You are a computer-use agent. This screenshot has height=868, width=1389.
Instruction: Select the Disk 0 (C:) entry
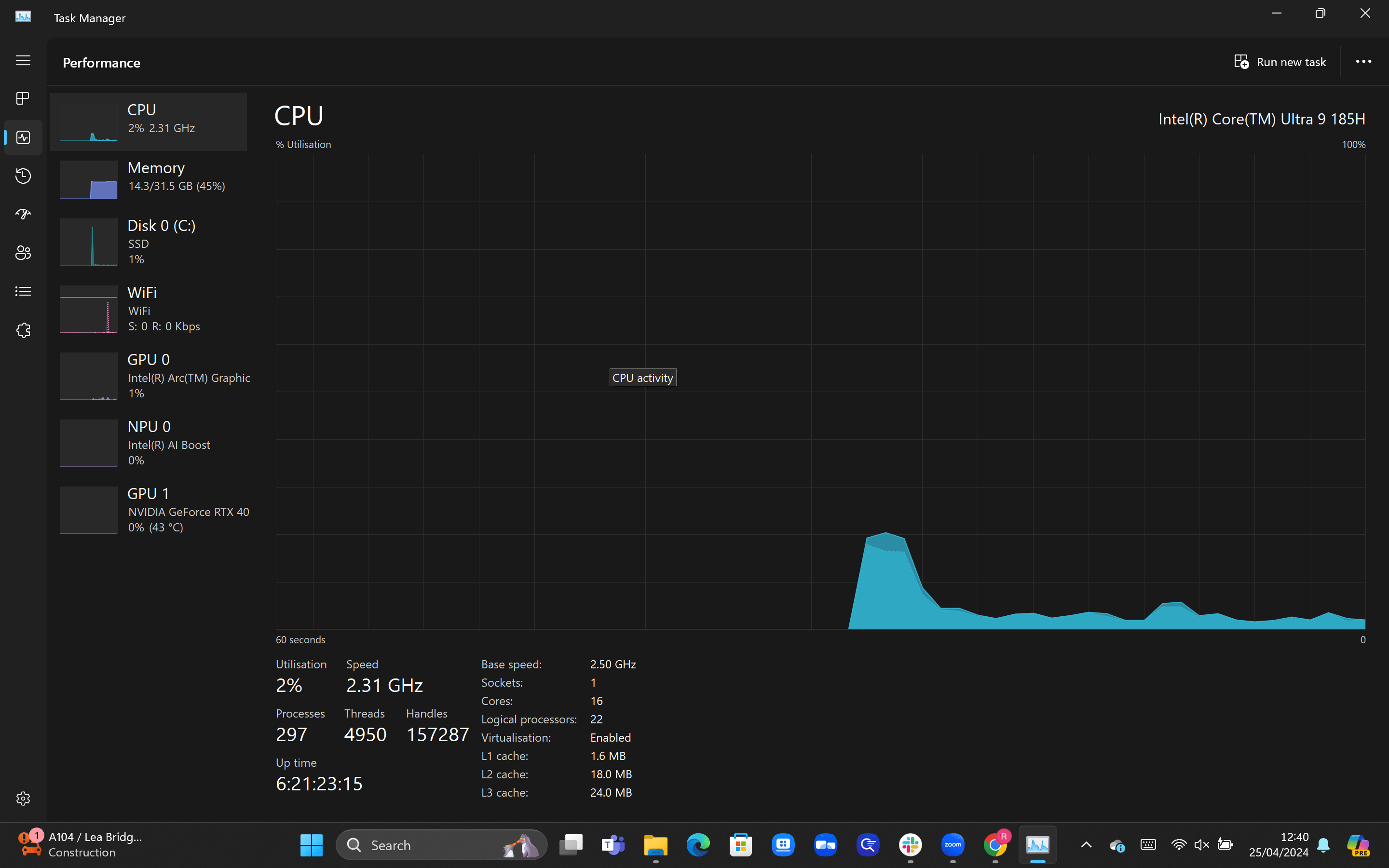[149, 242]
